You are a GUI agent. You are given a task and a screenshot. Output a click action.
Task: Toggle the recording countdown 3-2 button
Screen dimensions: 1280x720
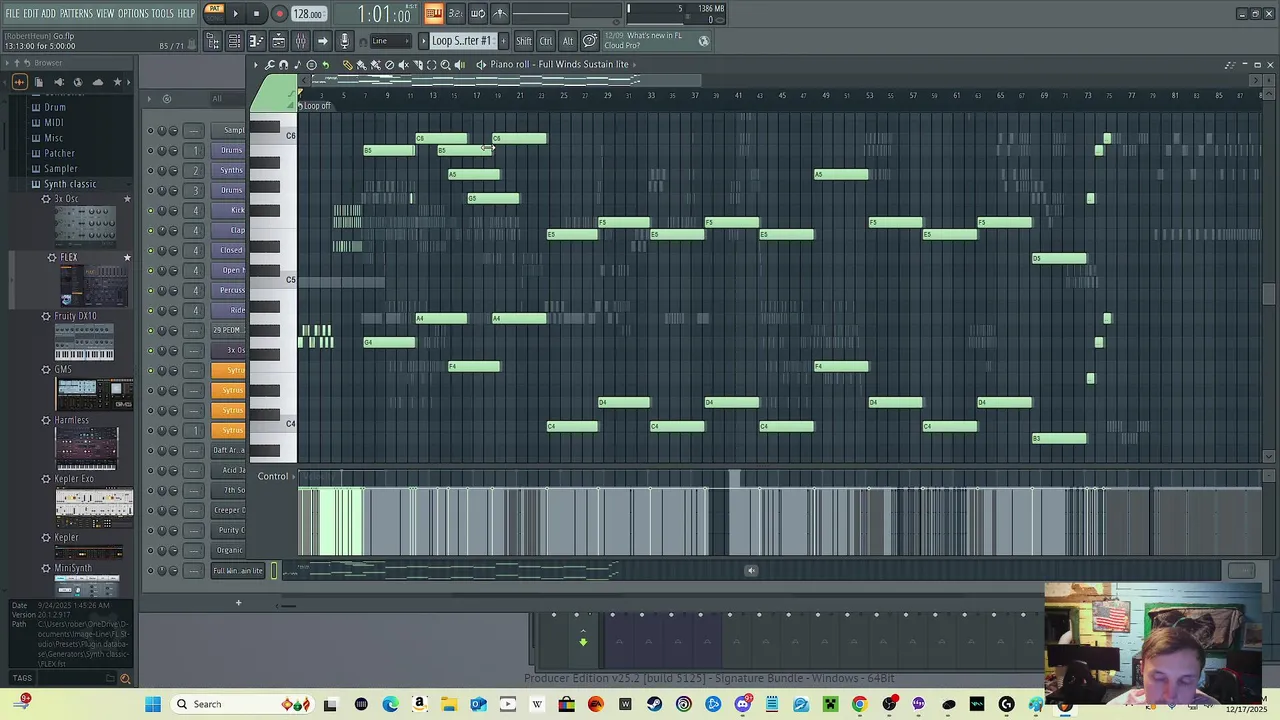[455, 14]
